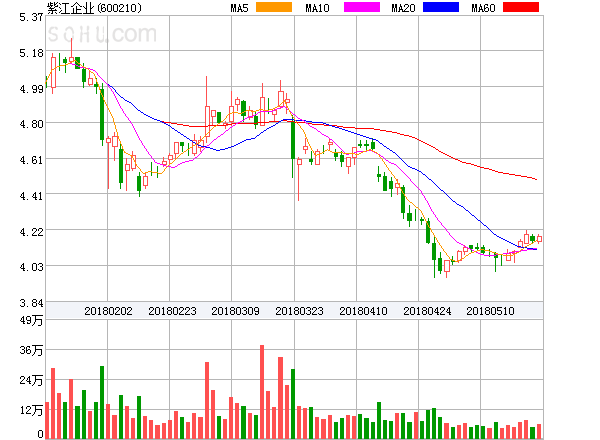This screenshot has height=440, width=600.
Task: Click the tallest red volume bar
Action: pos(262,391)
